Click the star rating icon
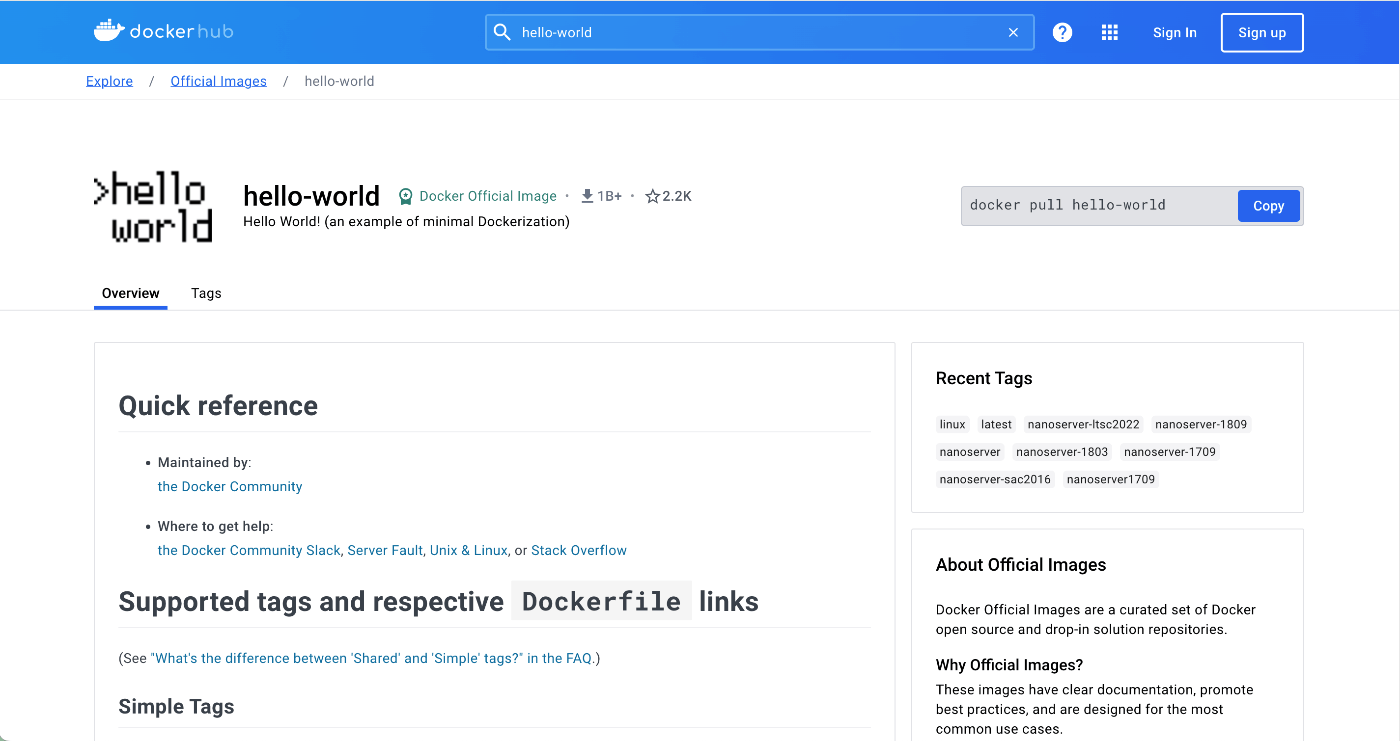 pos(652,196)
